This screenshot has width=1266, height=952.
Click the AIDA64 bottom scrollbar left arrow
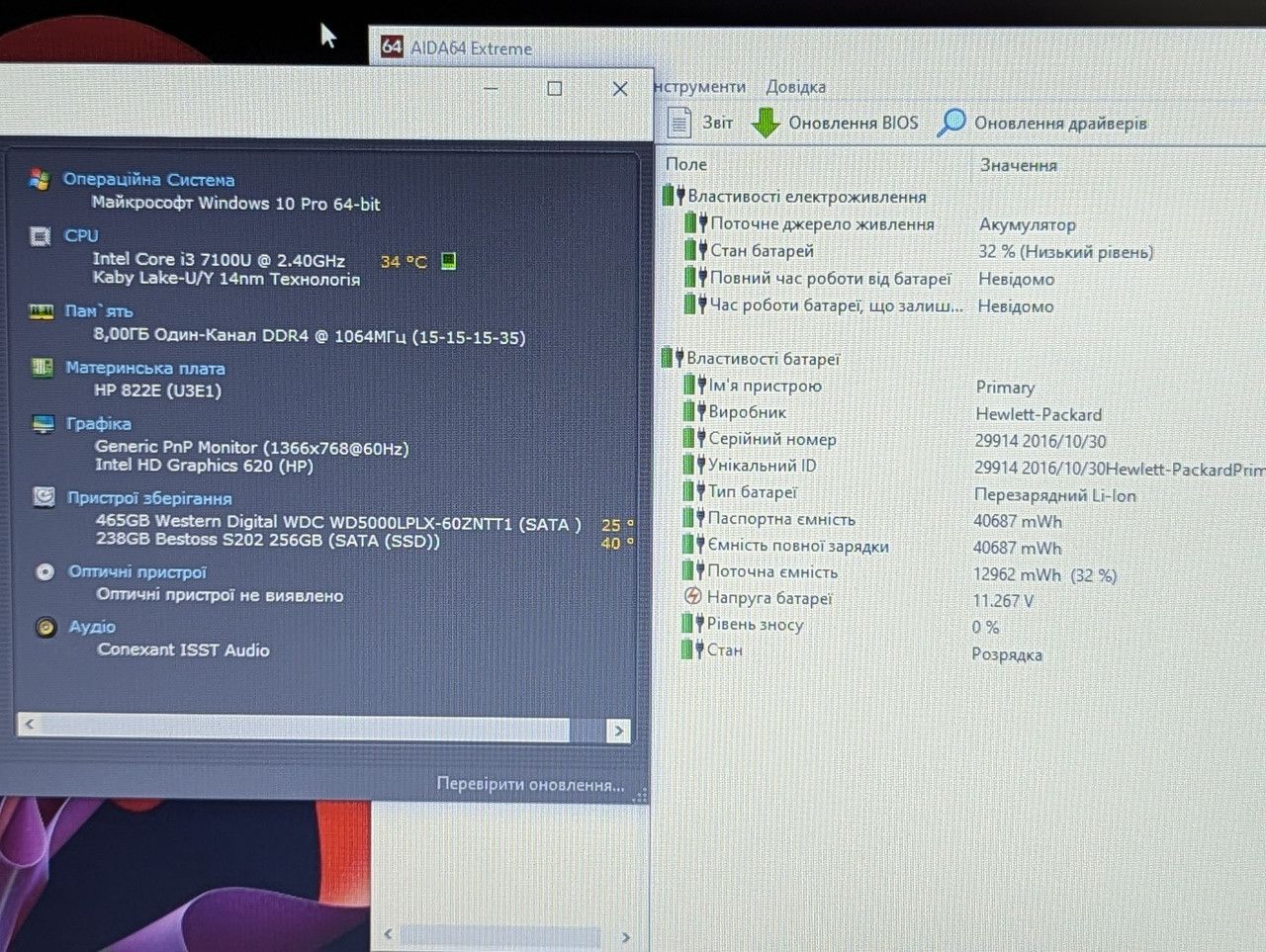(x=388, y=934)
